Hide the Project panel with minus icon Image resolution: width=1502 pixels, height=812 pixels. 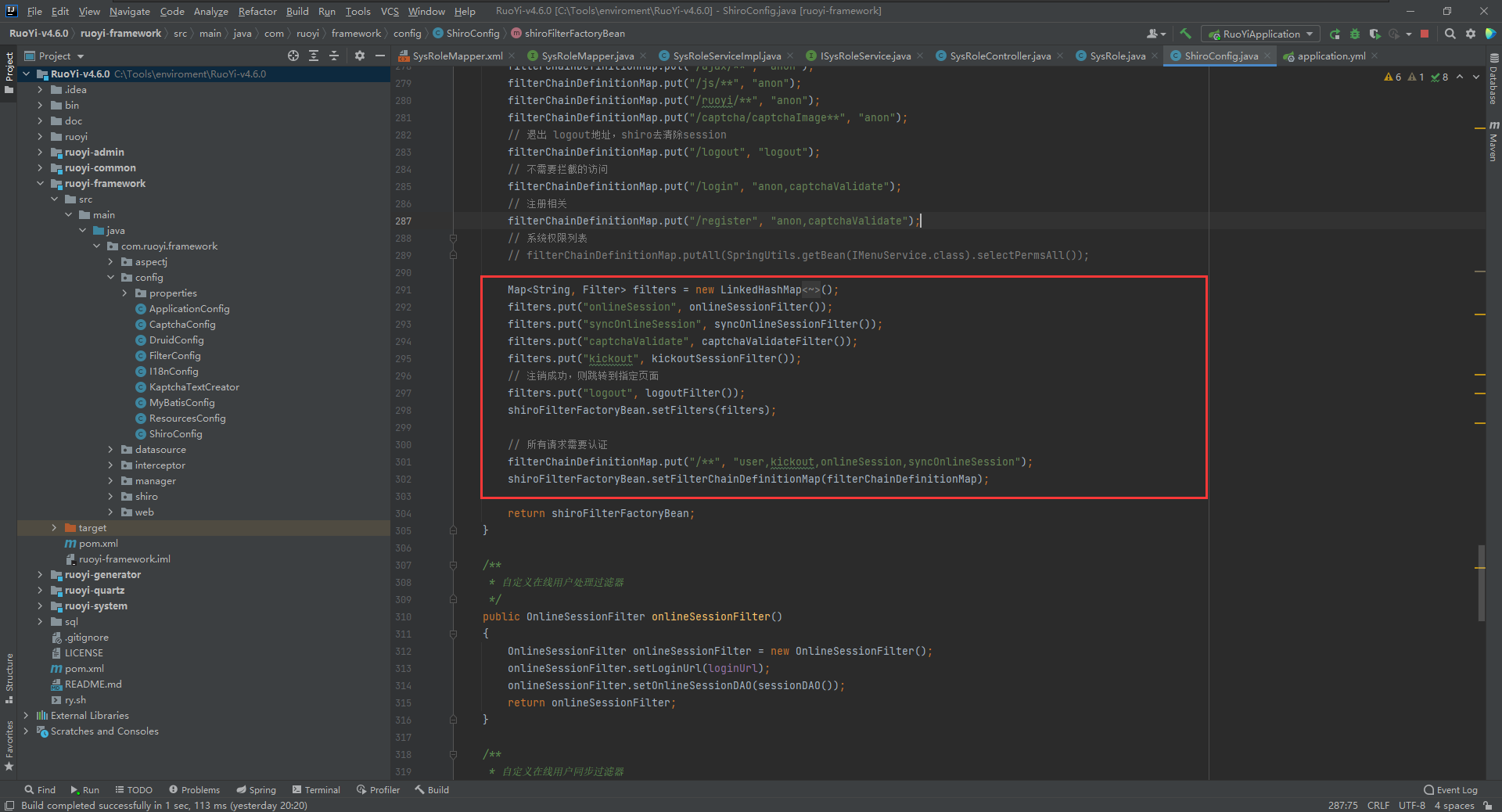point(380,56)
